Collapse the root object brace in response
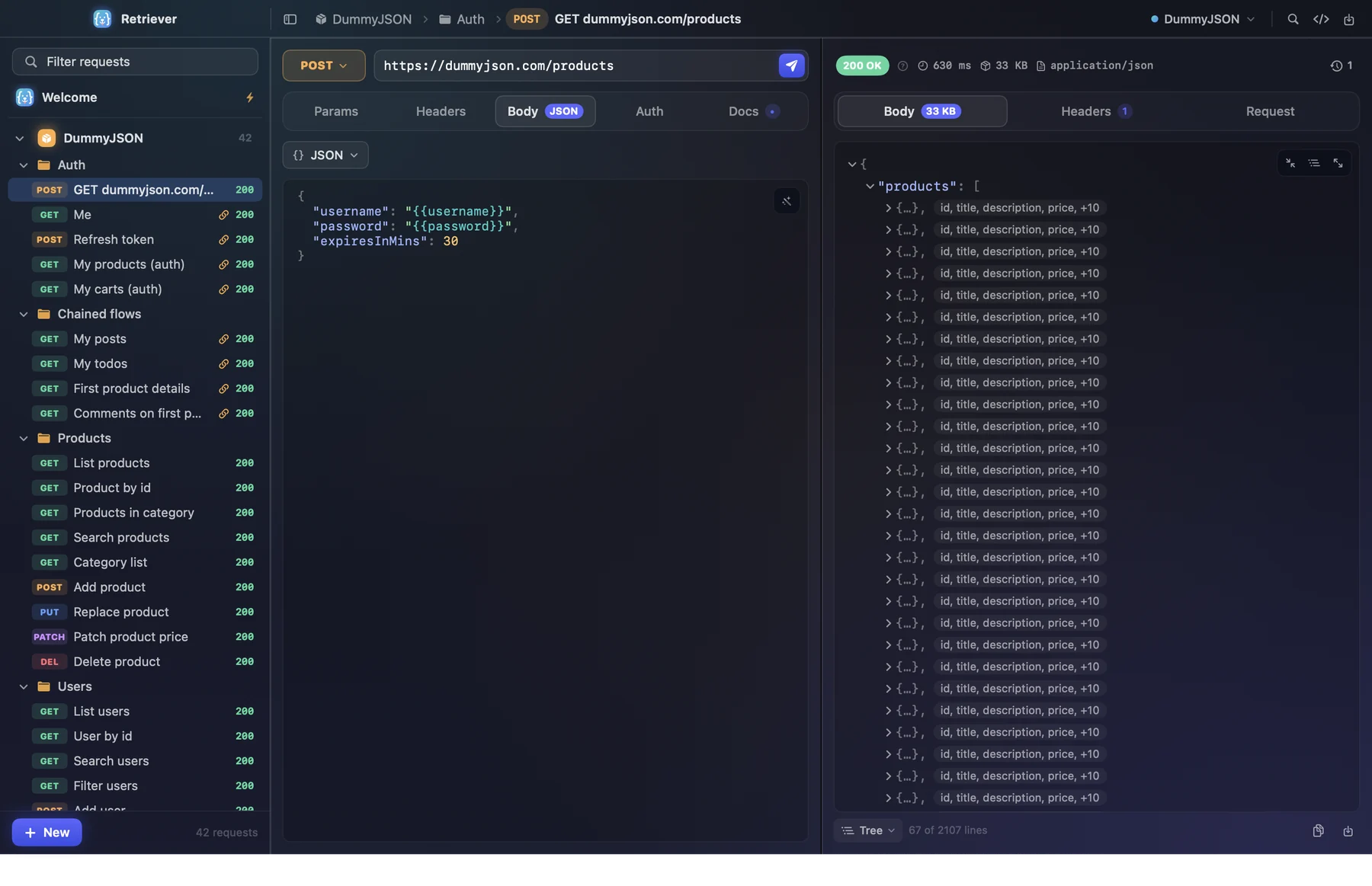 (851, 164)
